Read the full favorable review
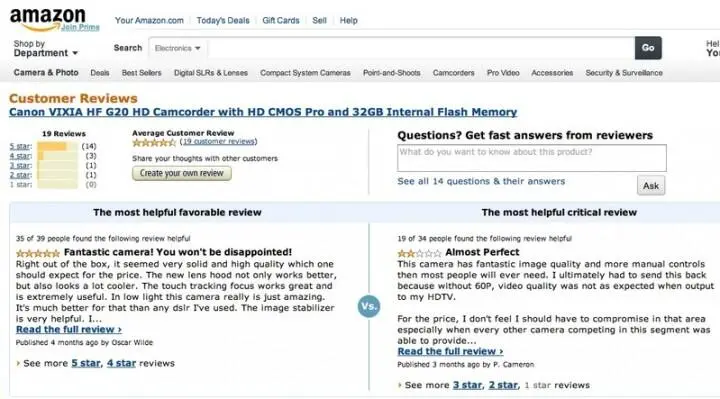Viewport: 720px width, 399px height. tap(69, 329)
